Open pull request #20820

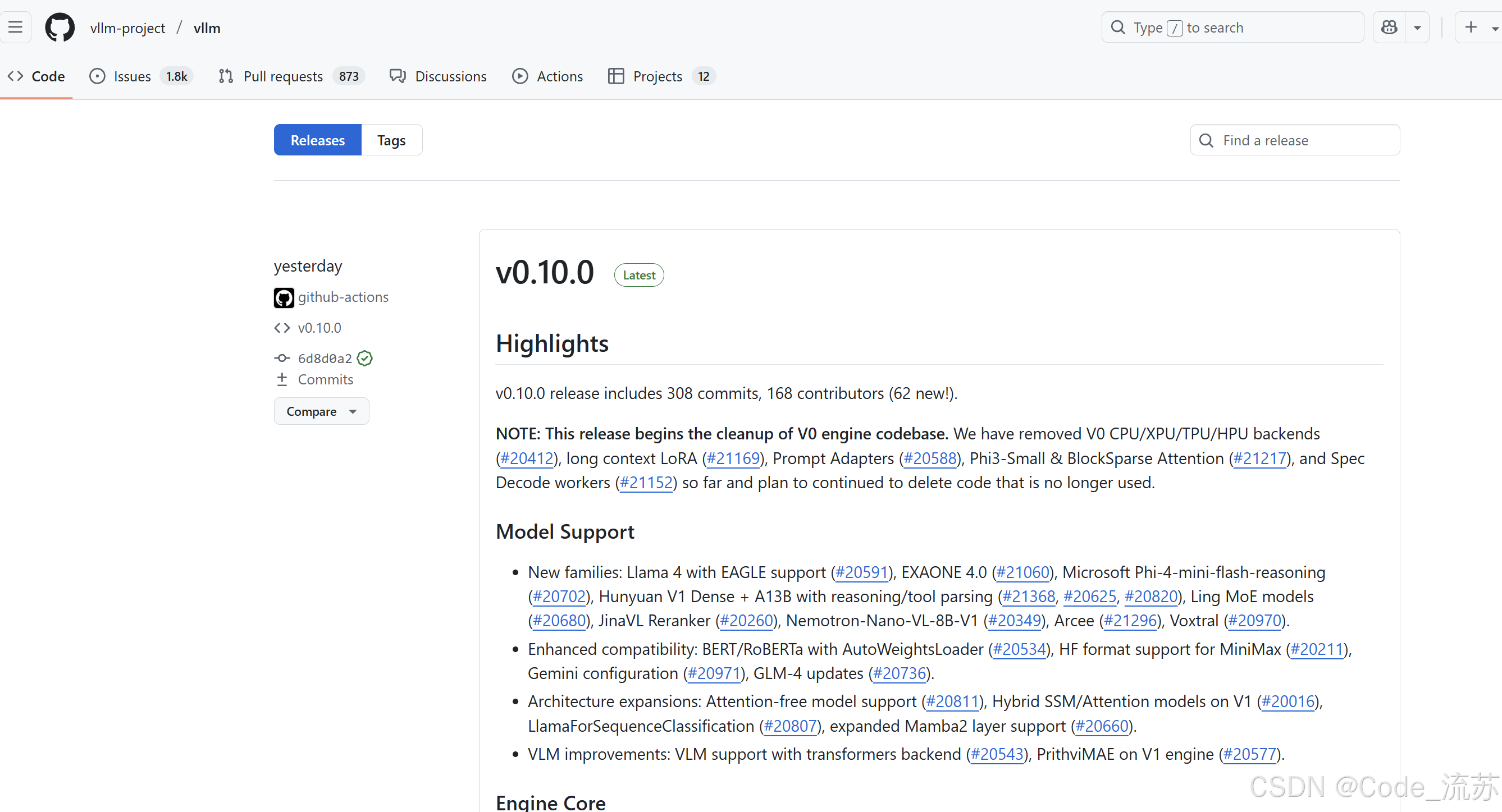[1151, 597]
